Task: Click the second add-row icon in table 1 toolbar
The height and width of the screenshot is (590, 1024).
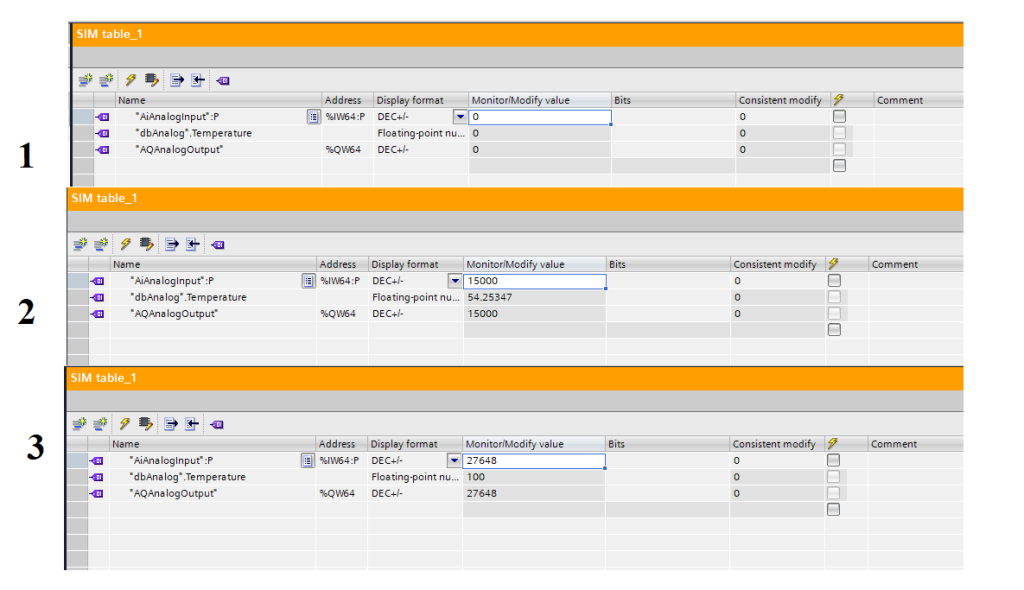Action: point(106,80)
